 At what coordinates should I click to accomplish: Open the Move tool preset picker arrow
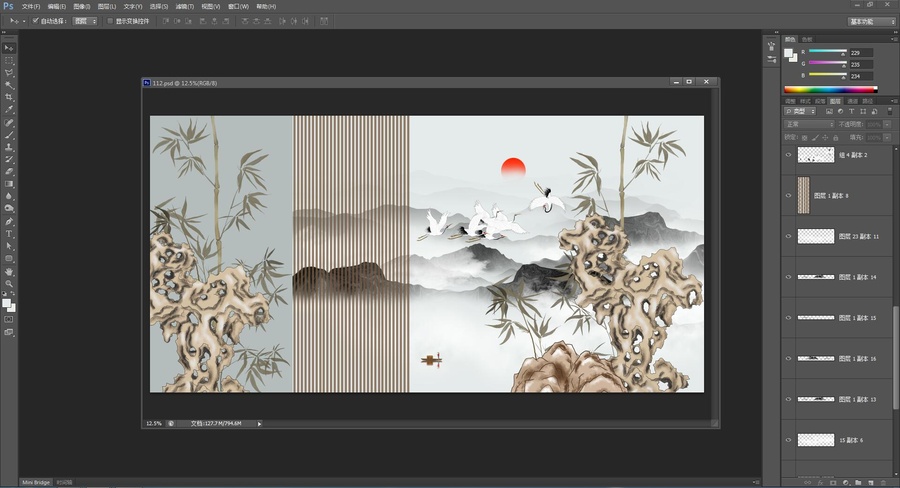pos(24,21)
